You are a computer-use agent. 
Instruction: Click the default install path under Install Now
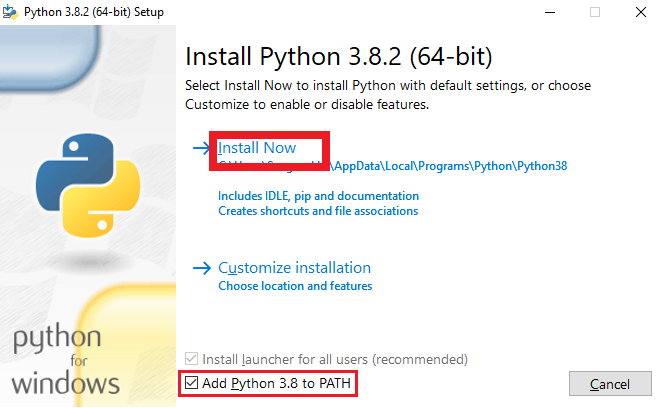point(393,166)
